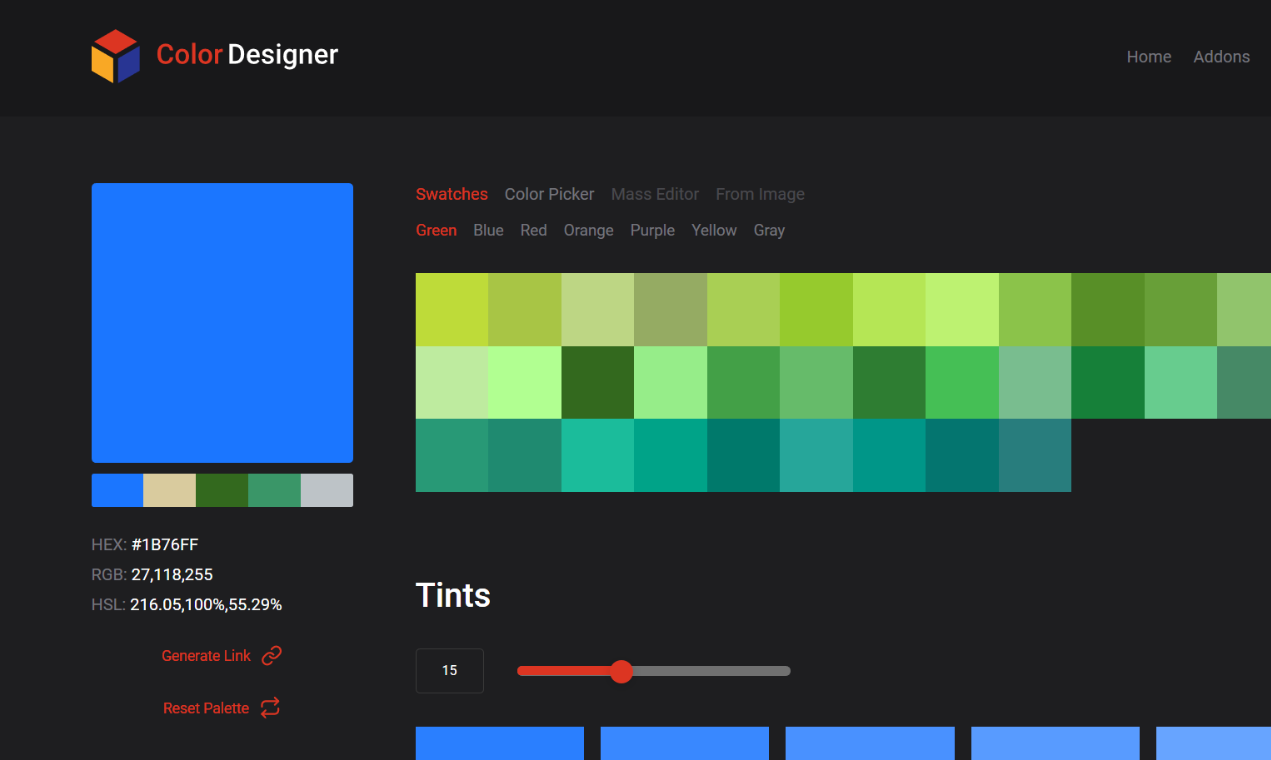The height and width of the screenshot is (760, 1271).
Task: Click Generate Link
Action: click(x=206, y=655)
